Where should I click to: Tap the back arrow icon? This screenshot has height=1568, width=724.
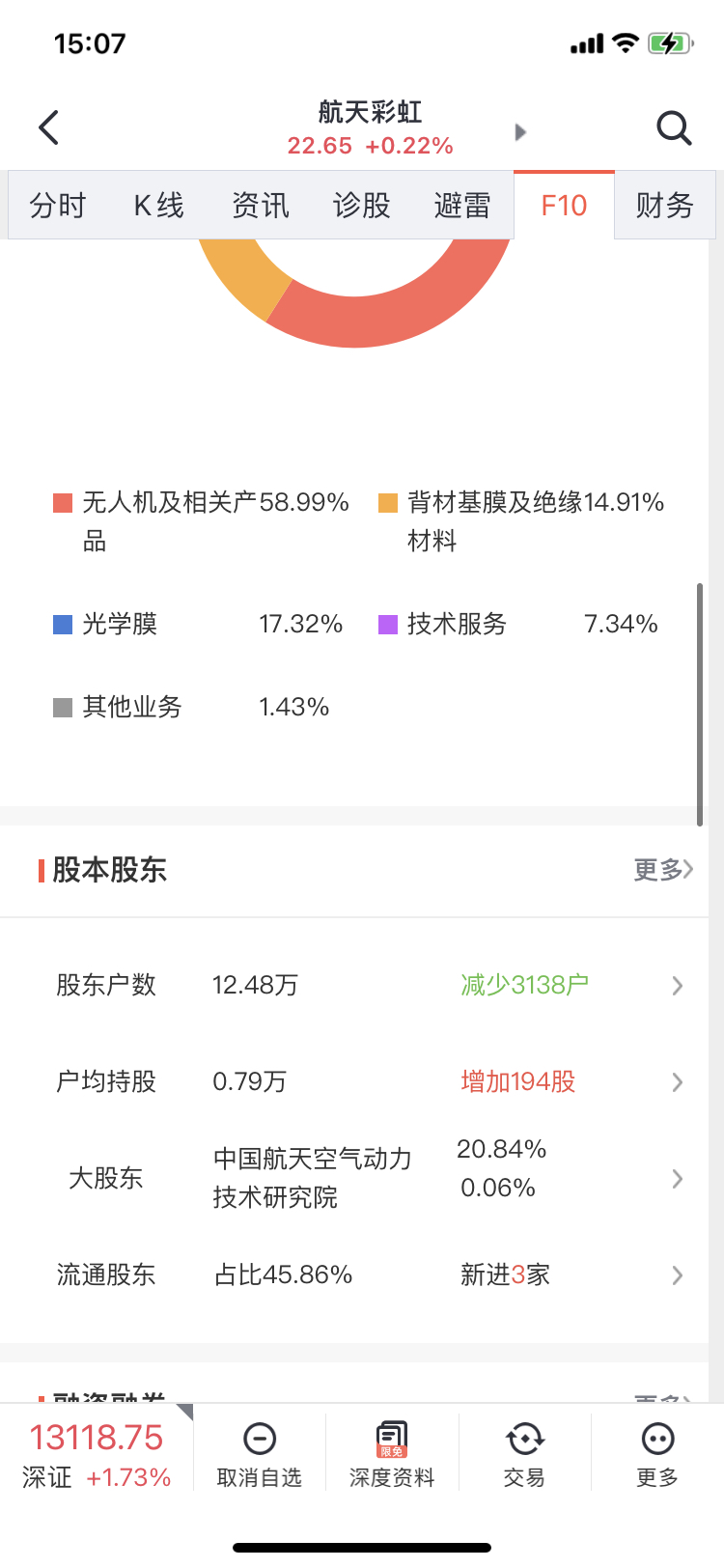click(49, 127)
